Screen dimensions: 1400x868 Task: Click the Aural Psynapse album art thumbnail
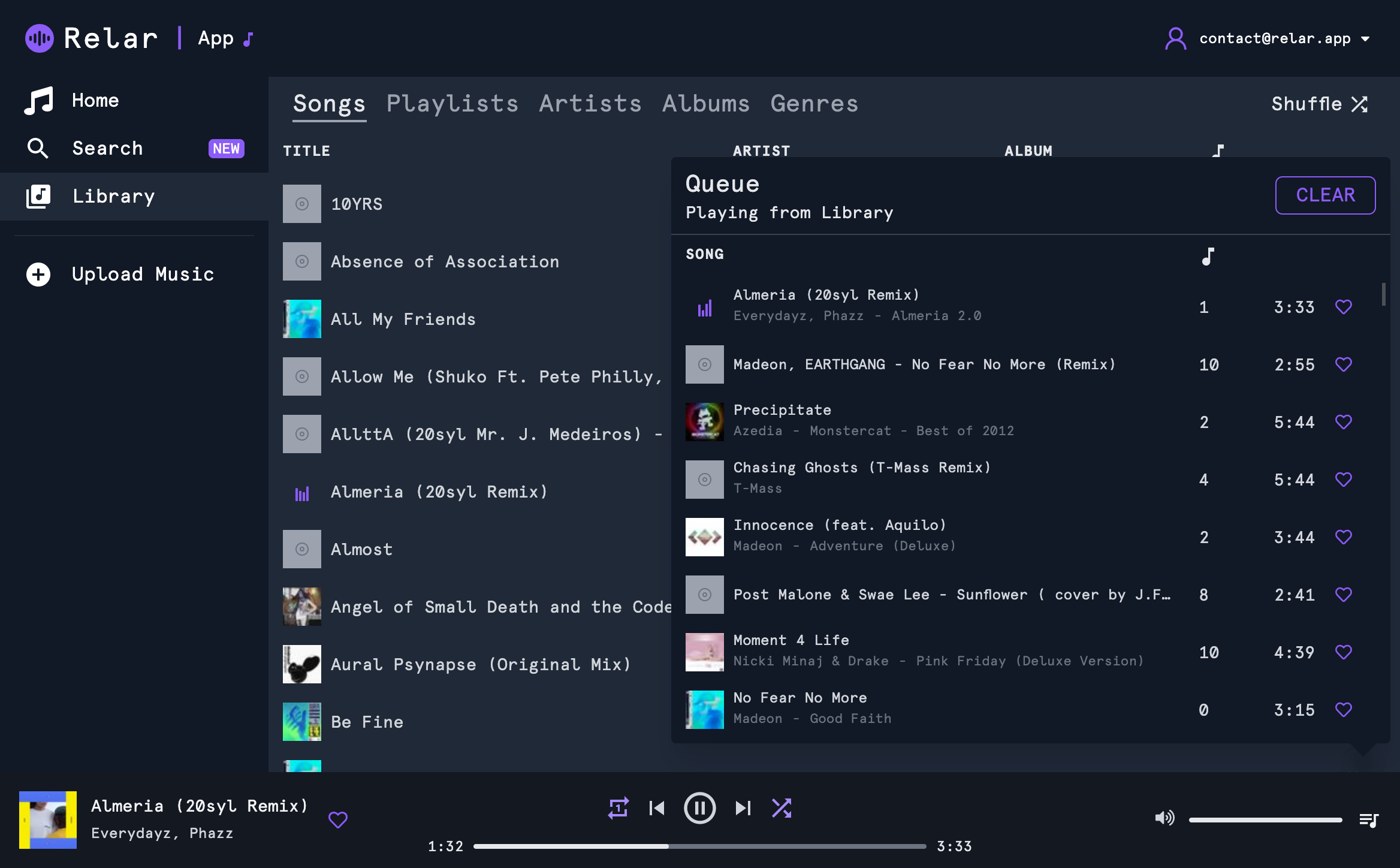pos(302,664)
